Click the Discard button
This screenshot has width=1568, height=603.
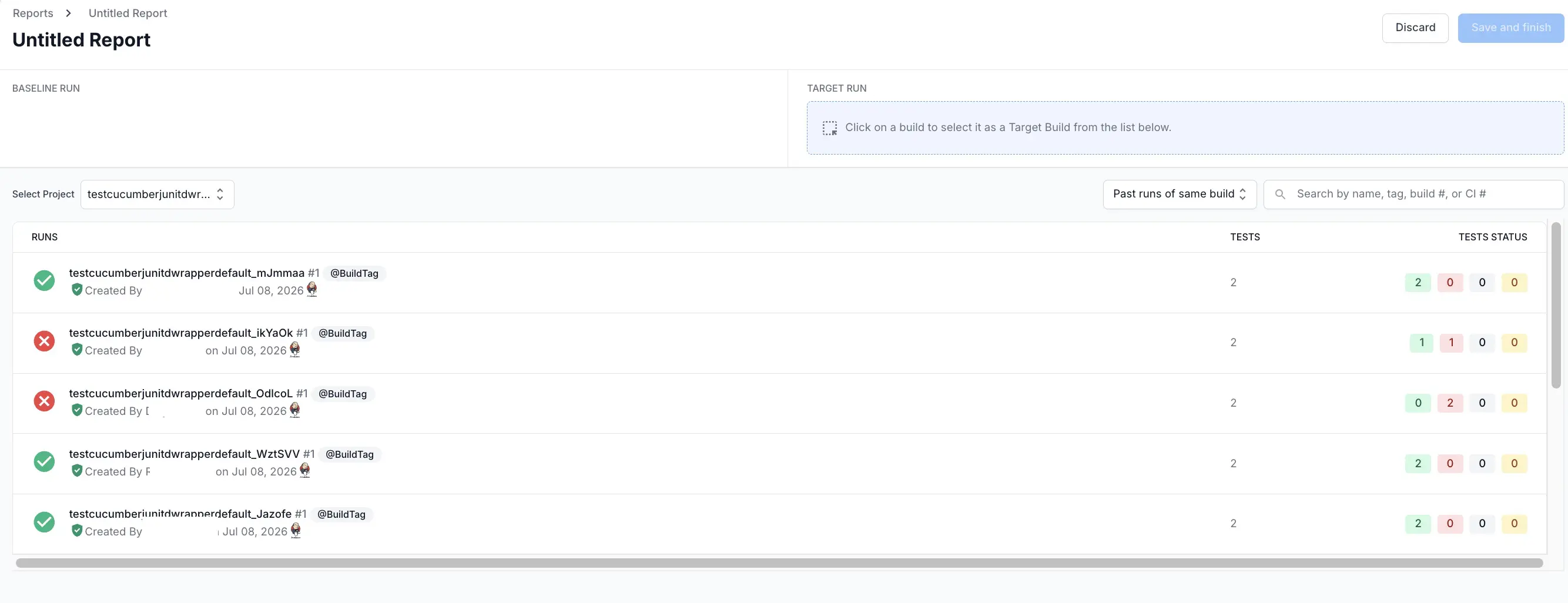tap(1415, 28)
